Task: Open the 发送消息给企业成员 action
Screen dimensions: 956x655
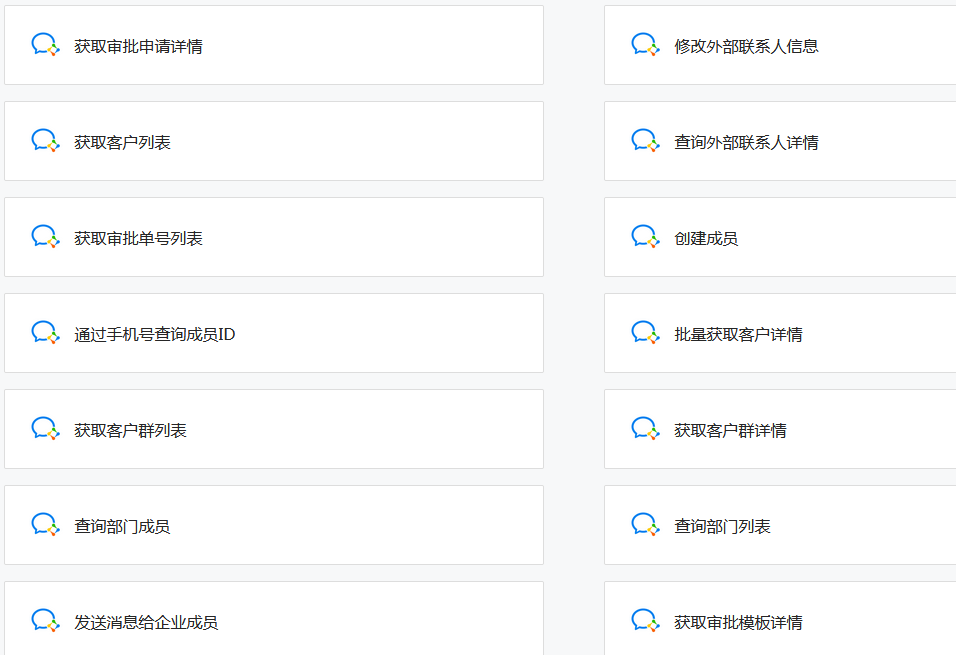Action: 274,618
